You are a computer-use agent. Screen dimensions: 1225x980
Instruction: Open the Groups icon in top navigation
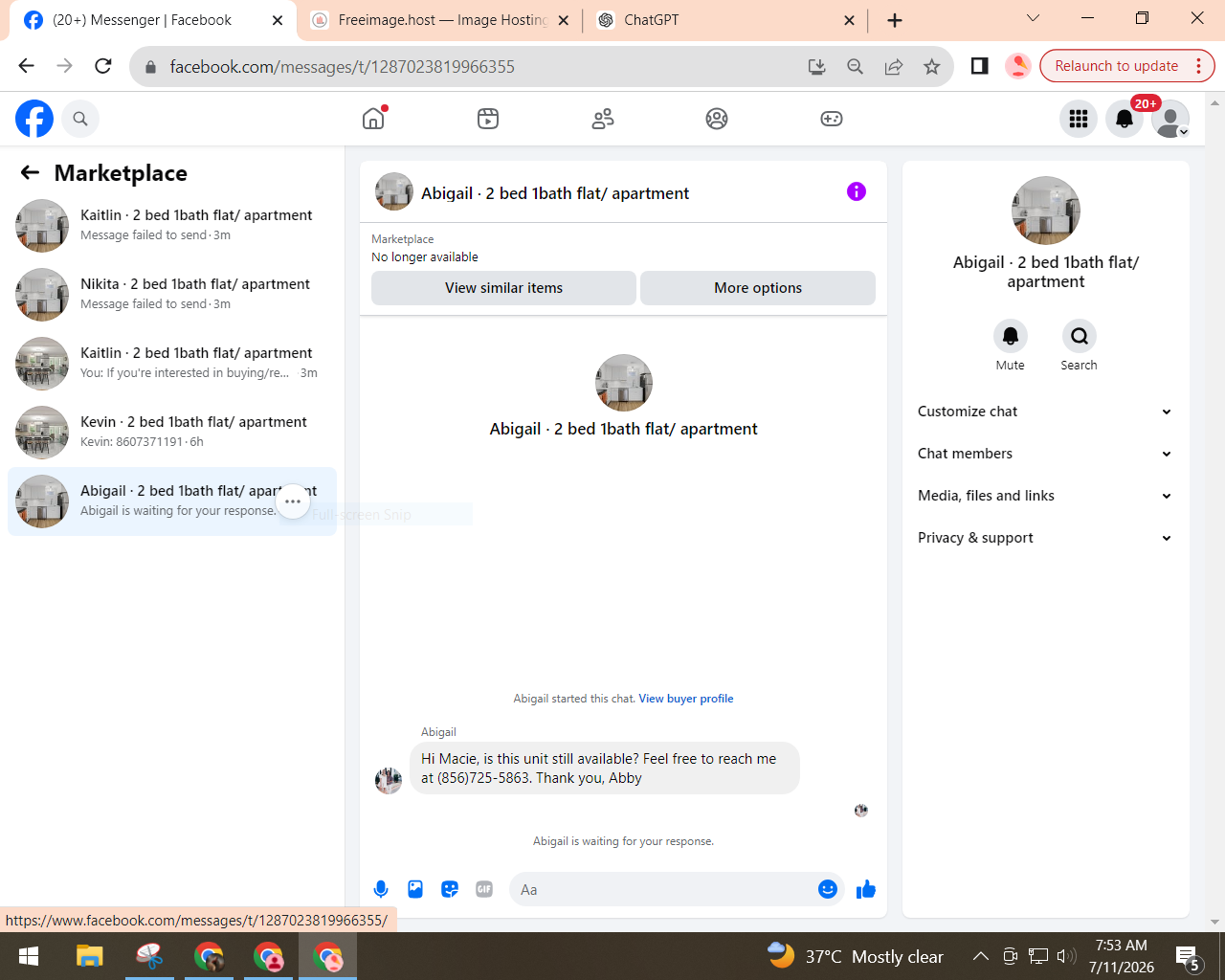pyautogui.click(x=717, y=119)
